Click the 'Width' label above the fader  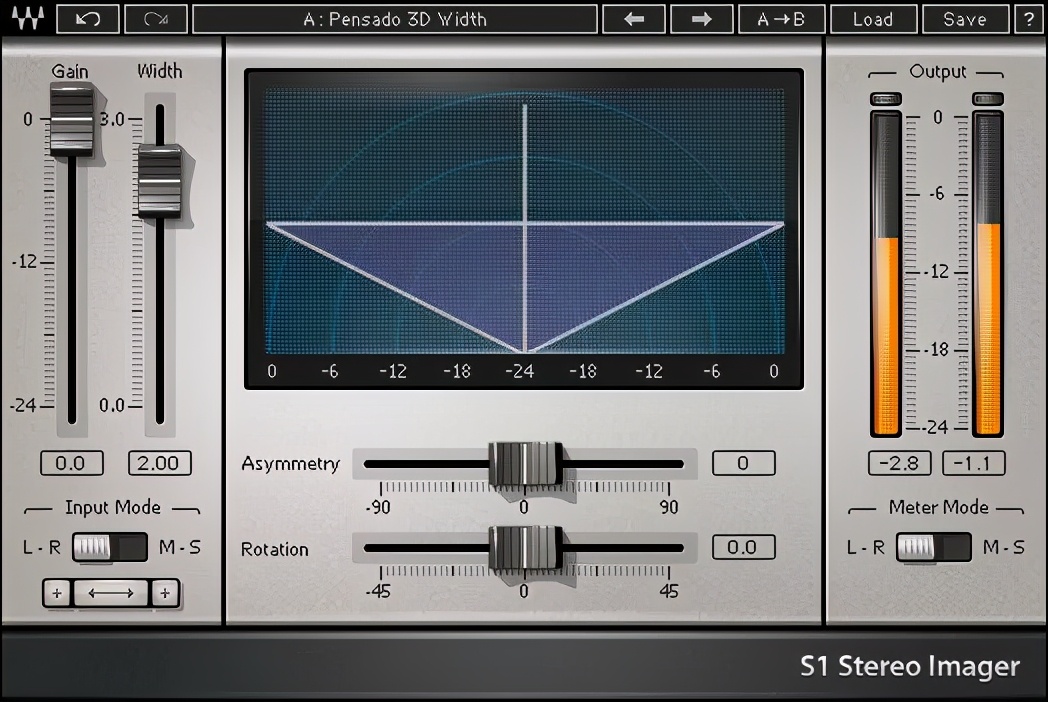(160, 71)
